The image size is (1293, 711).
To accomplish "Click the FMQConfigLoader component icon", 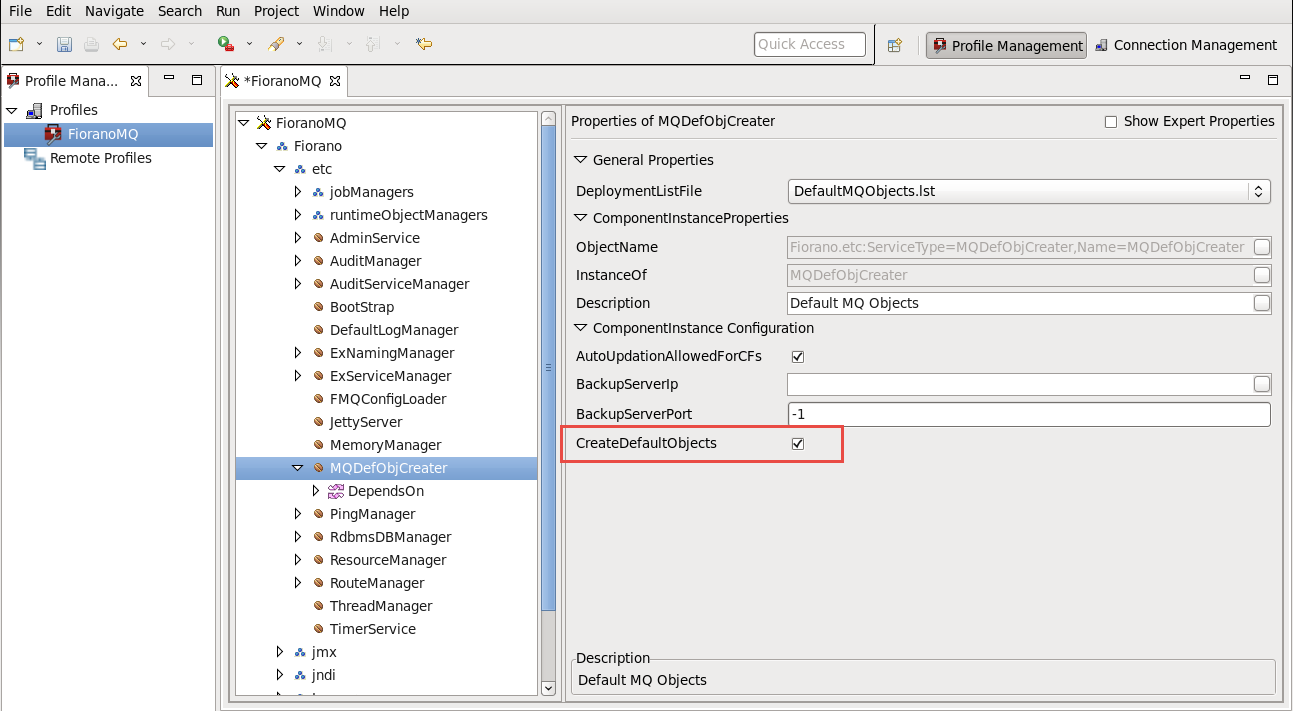I will (318, 399).
